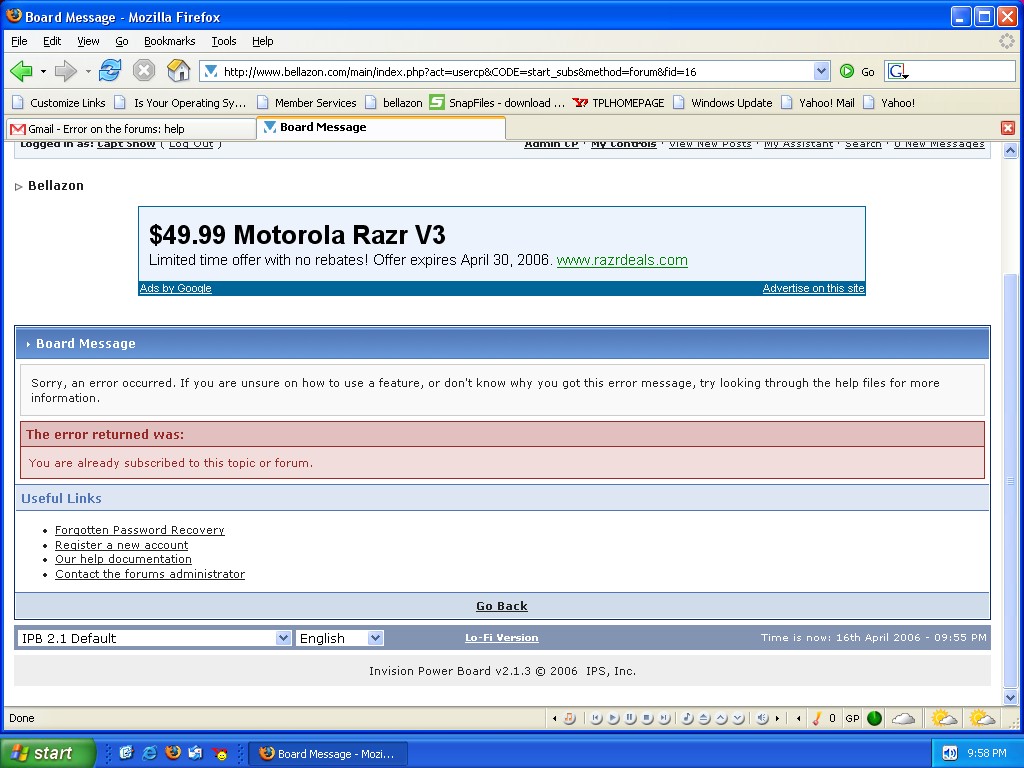Open Forgotten Password Recovery link
Image resolution: width=1024 pixels, height=768 pixels.
(x=139, y=530)
